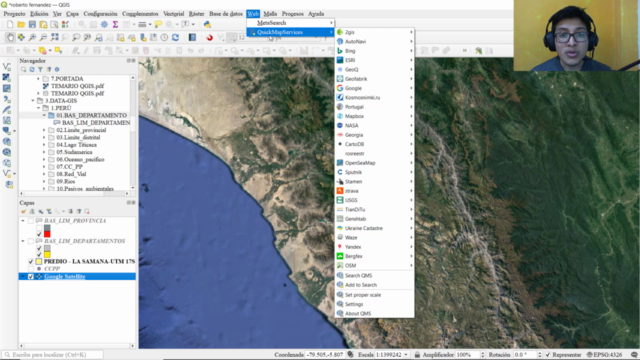Open the processing toolbox gear icon
Viewport: 640px width, 360px height.
(x=104, y=24)
